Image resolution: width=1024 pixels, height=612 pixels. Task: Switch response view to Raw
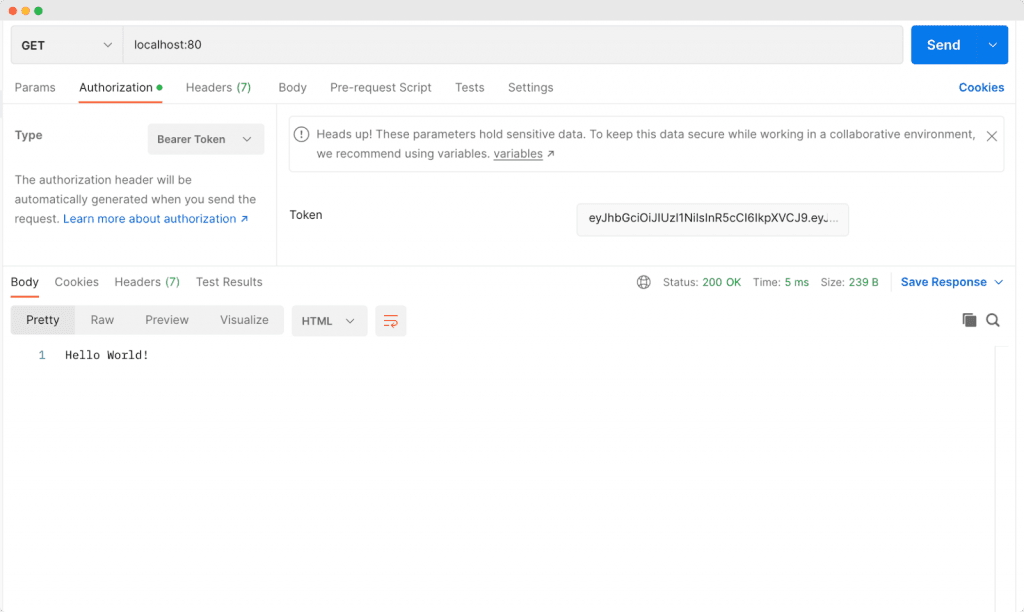tap(102, 320)
